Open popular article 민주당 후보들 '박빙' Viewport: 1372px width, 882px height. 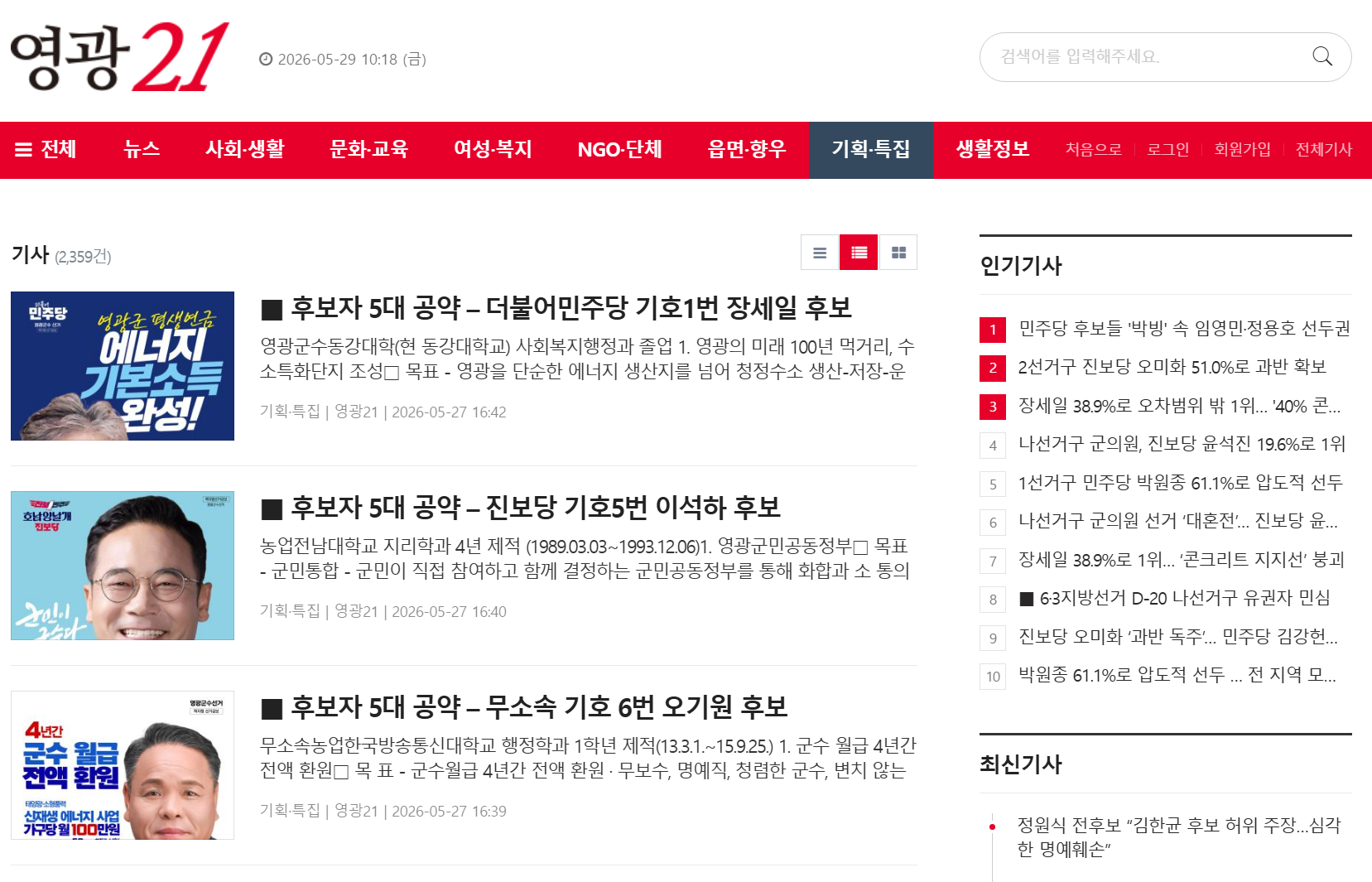(x=1184, y=329)
